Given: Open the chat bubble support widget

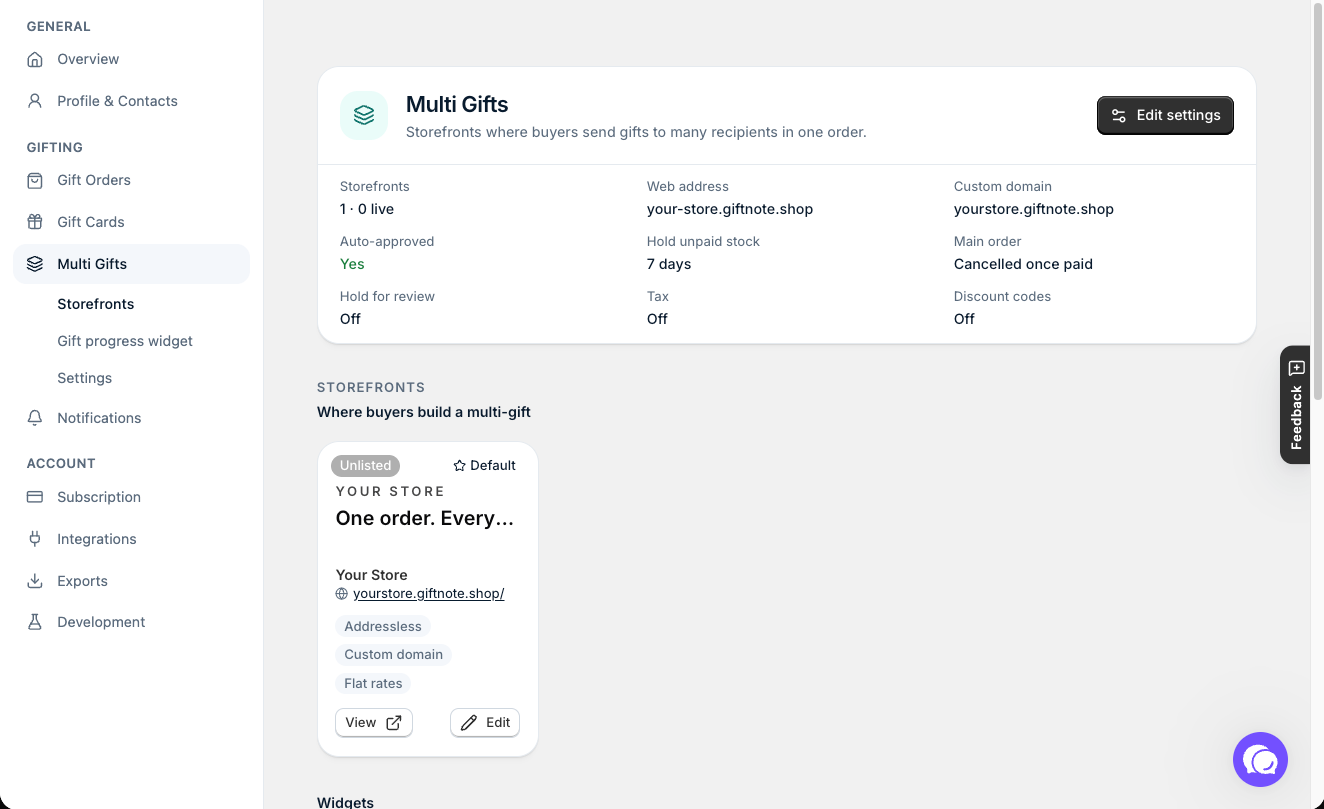Looking at the screenshot, I should click(x=1260, y=760).
